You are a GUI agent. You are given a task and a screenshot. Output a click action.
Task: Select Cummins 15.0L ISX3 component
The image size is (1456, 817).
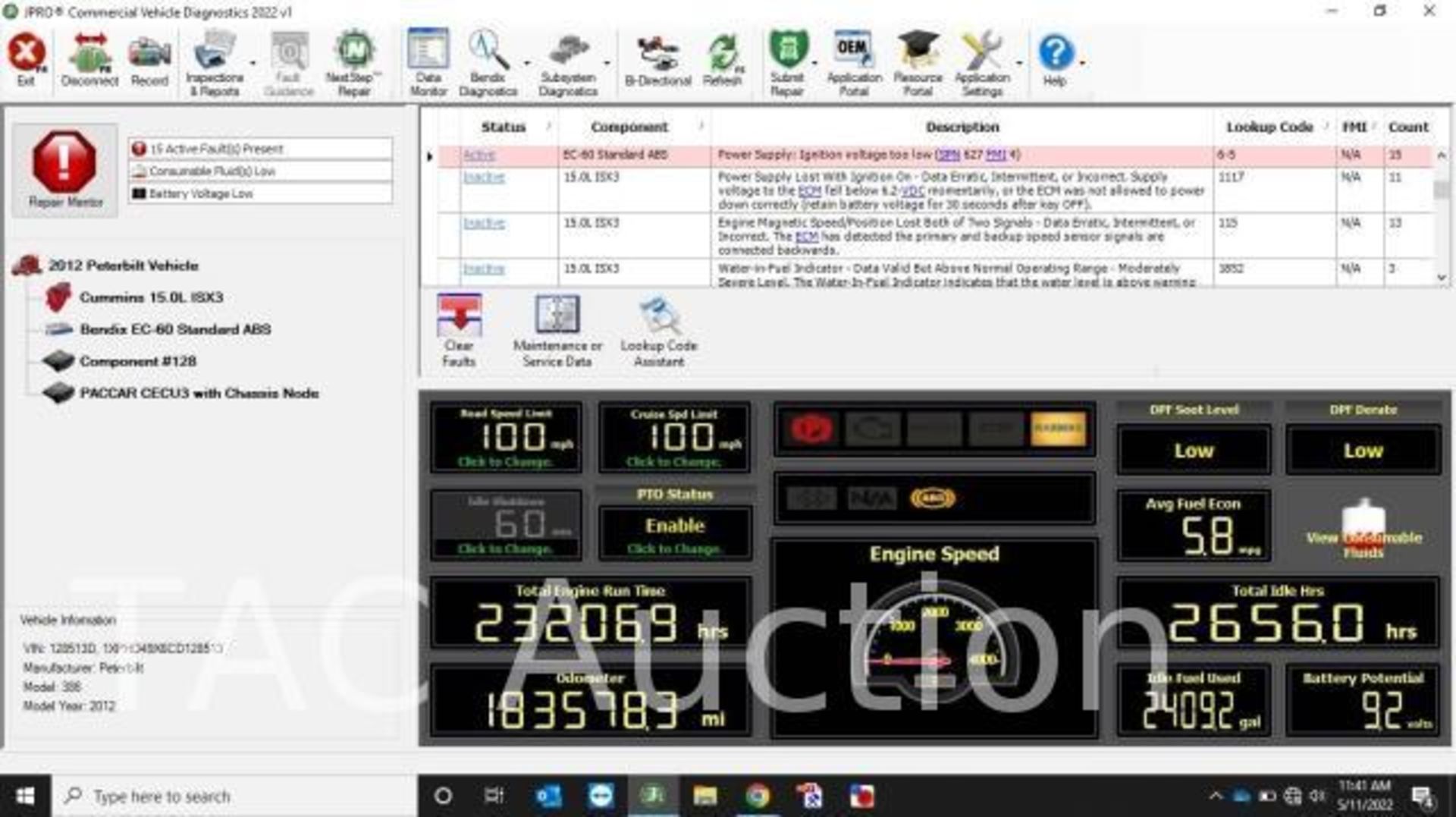pos(152,297)
